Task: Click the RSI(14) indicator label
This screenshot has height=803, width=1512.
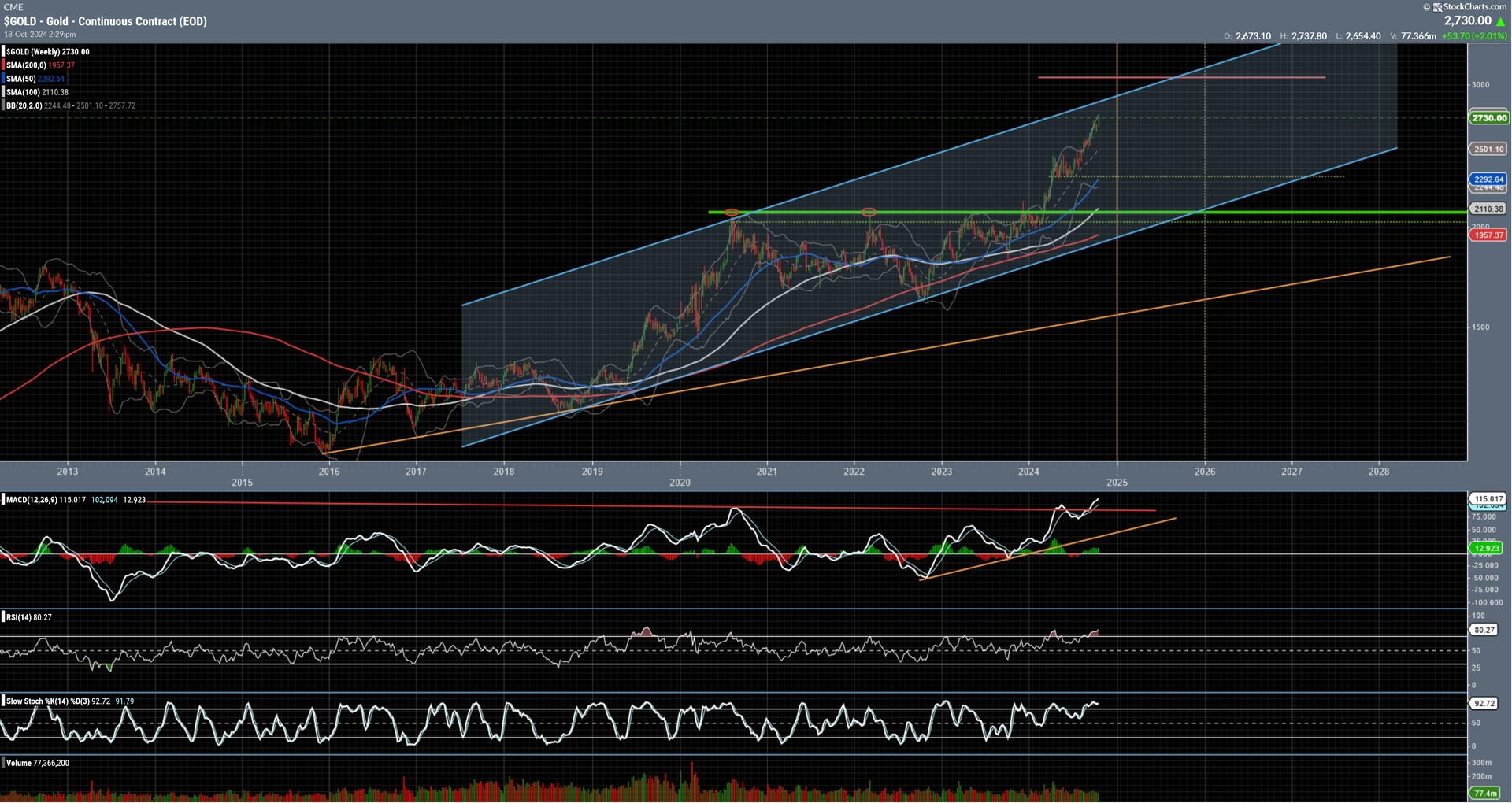Action: click(18, 617)
